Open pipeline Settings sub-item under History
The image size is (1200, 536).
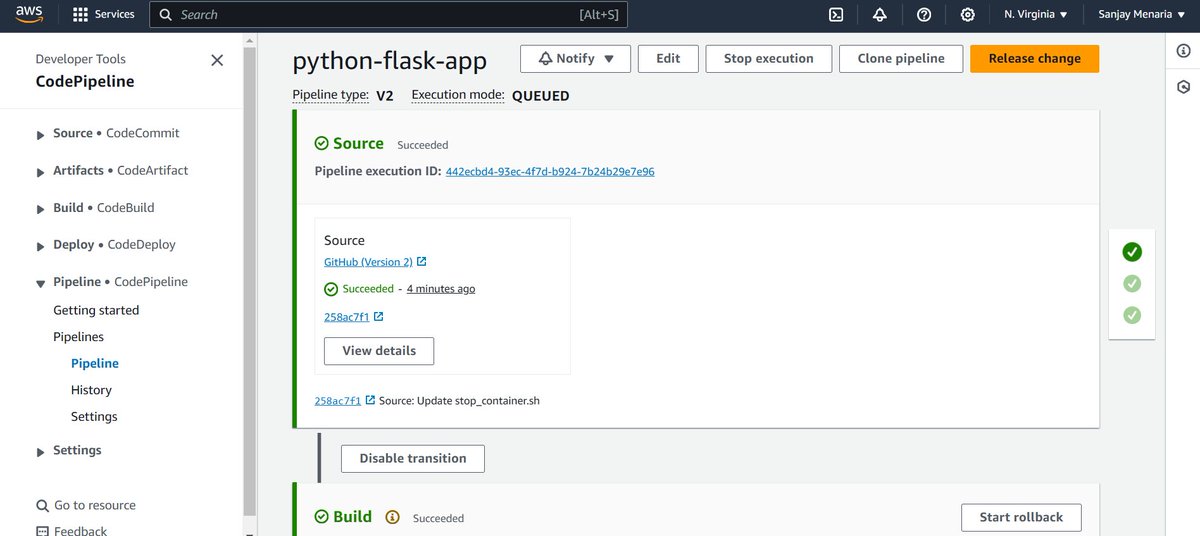(94, 417)
